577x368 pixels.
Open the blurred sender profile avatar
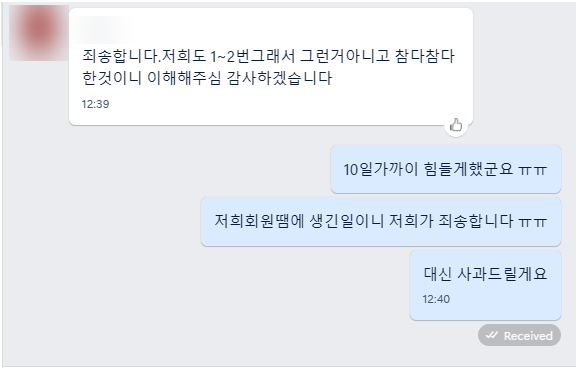(x=39, y=32)
